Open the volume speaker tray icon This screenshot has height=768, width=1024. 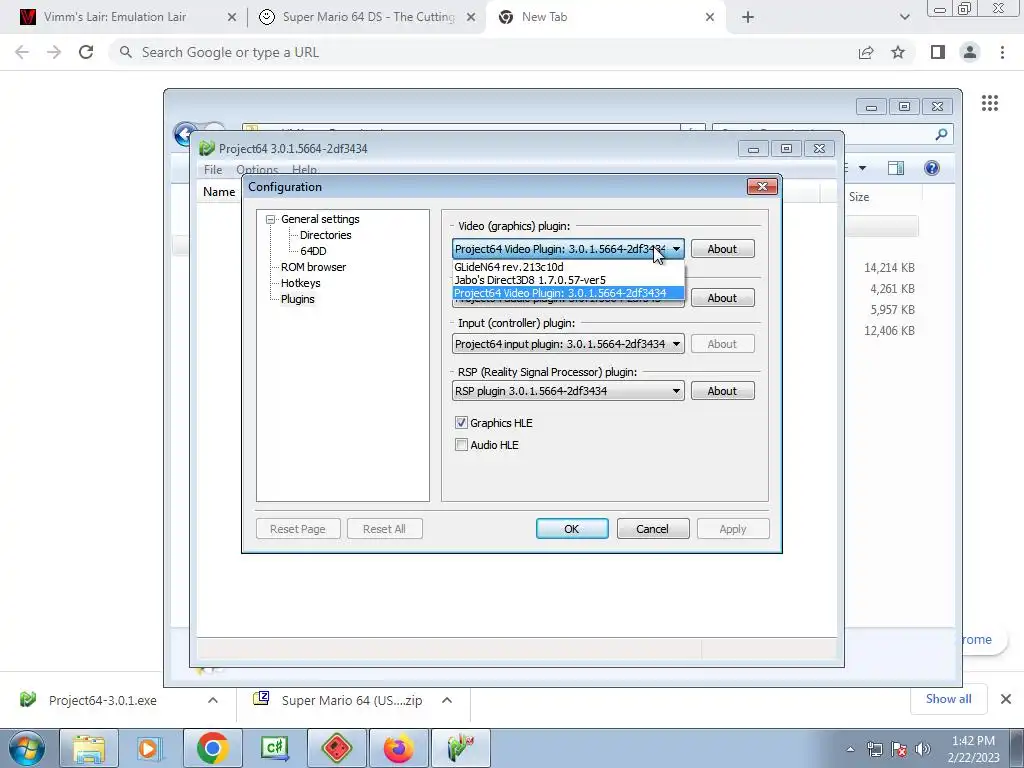[923, 749]
